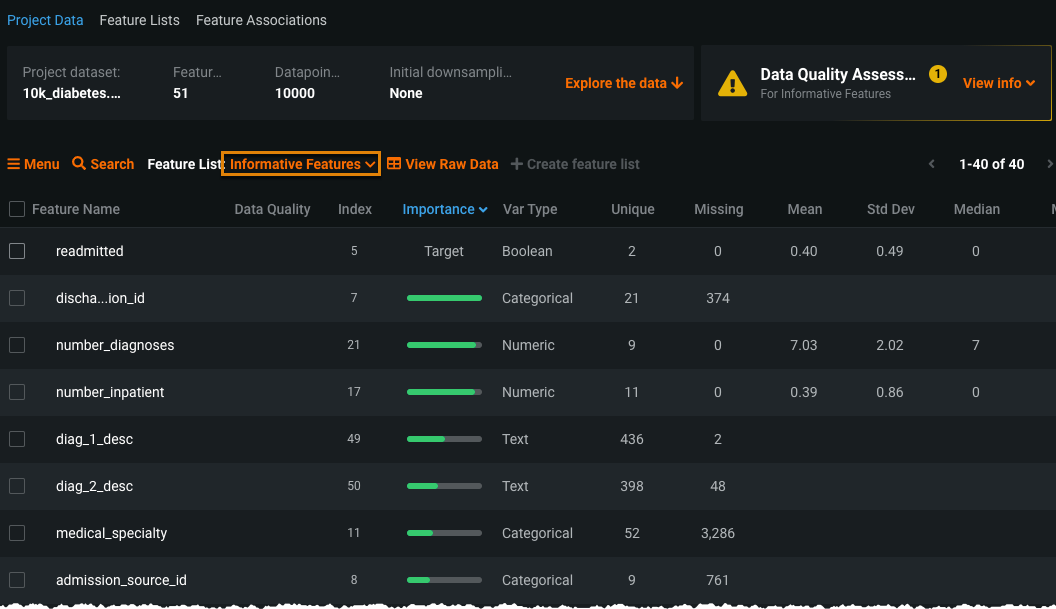Go to previous page arrow
This screenshot has width=1056, height=609.
(x=932, y=164)
